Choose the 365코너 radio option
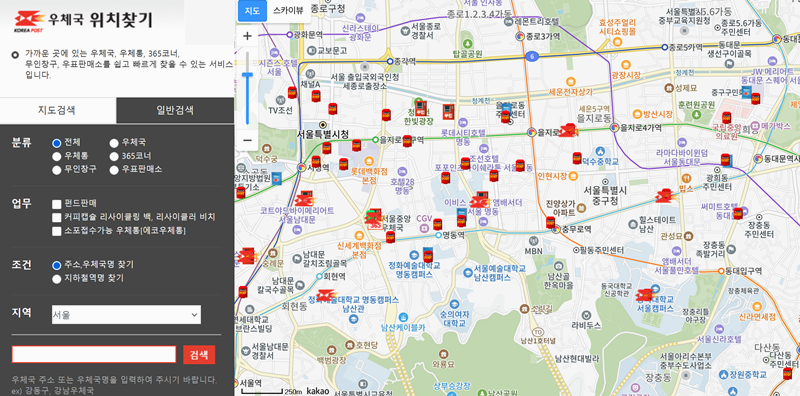Image resolution: width=800 pixels, height=396 pixels. pos(114,157)
